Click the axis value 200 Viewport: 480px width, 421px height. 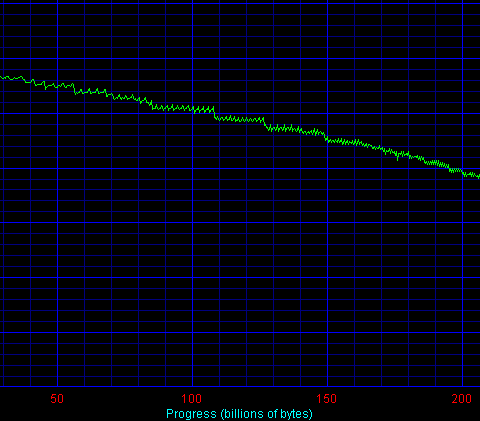(x=462, y=399)
